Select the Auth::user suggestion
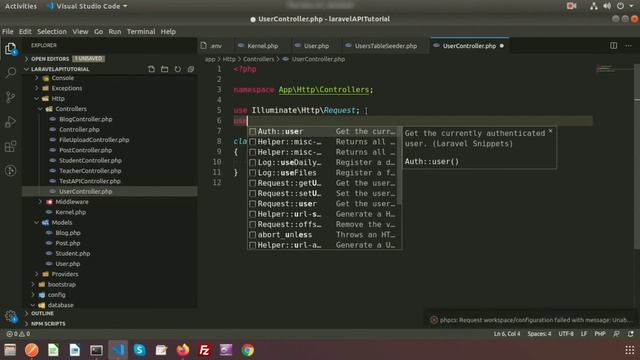 (323, 131)
